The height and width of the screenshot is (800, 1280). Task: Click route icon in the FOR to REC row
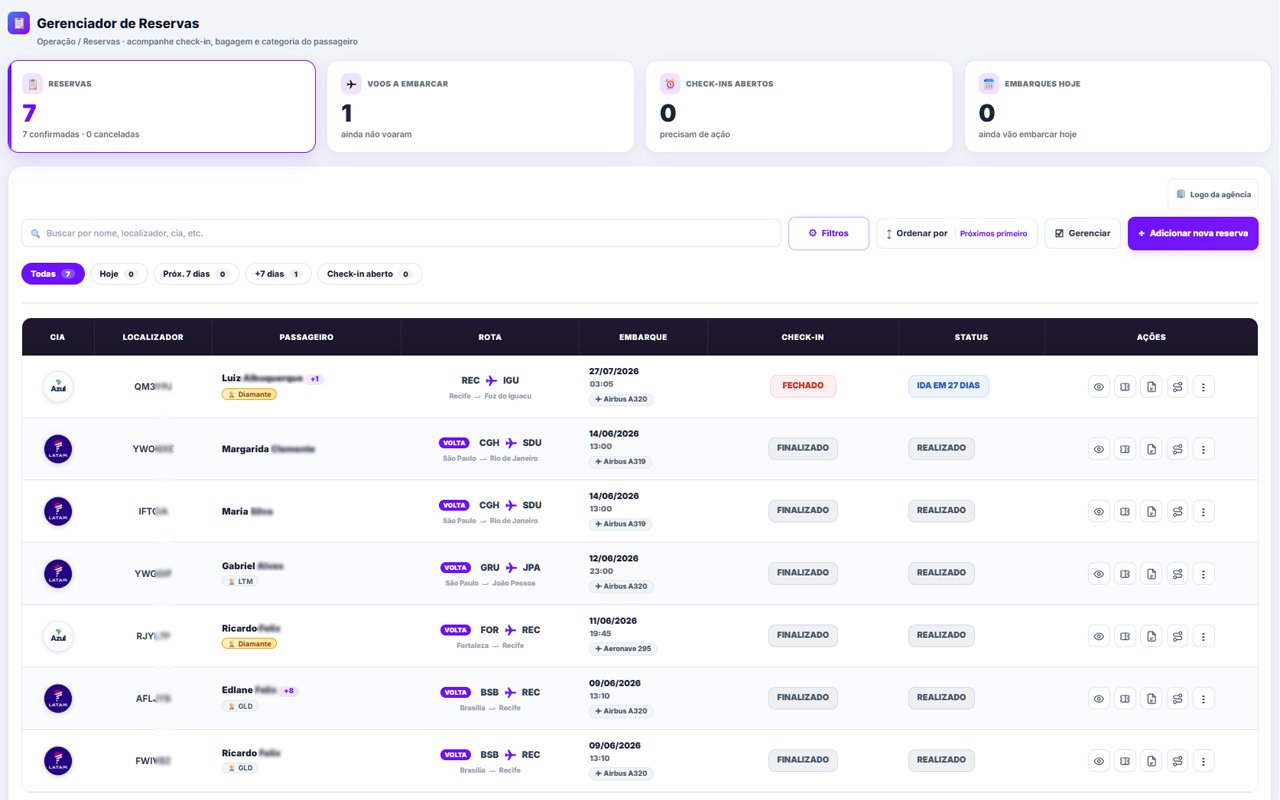click(1178, 636)
